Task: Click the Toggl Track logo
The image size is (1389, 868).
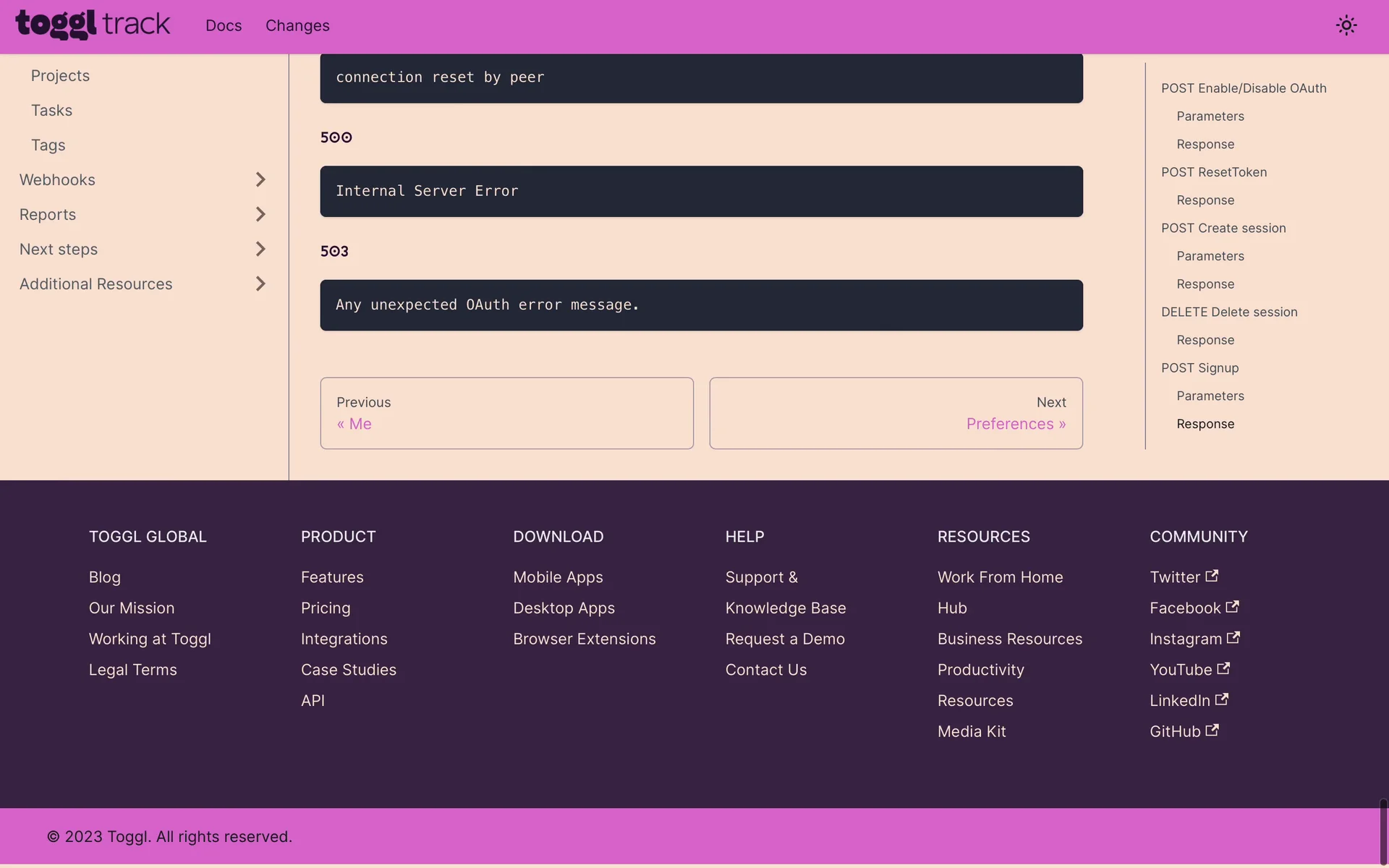Action: [93, 25]
